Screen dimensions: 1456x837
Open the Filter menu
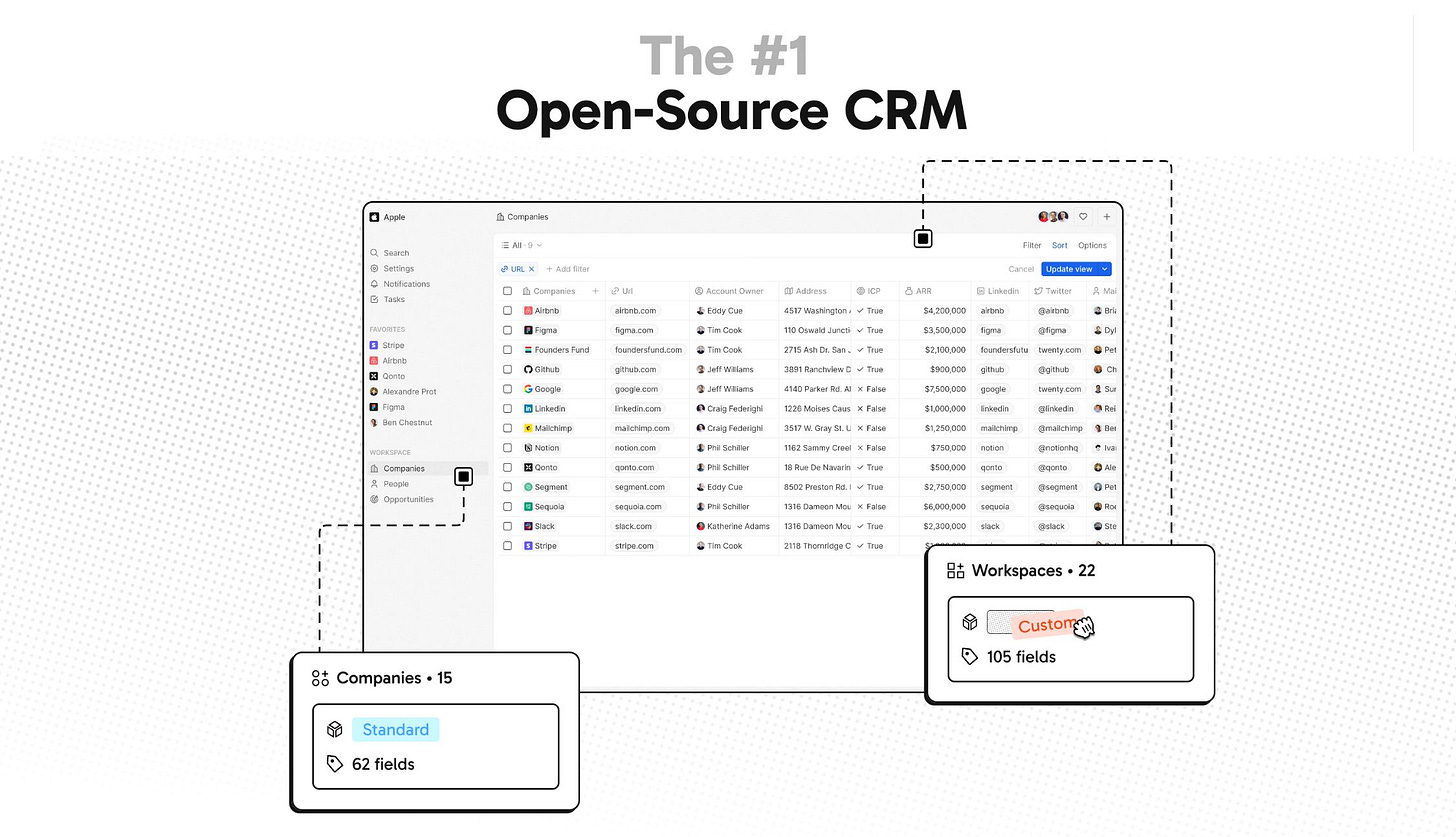click(x=1032, y=245)
